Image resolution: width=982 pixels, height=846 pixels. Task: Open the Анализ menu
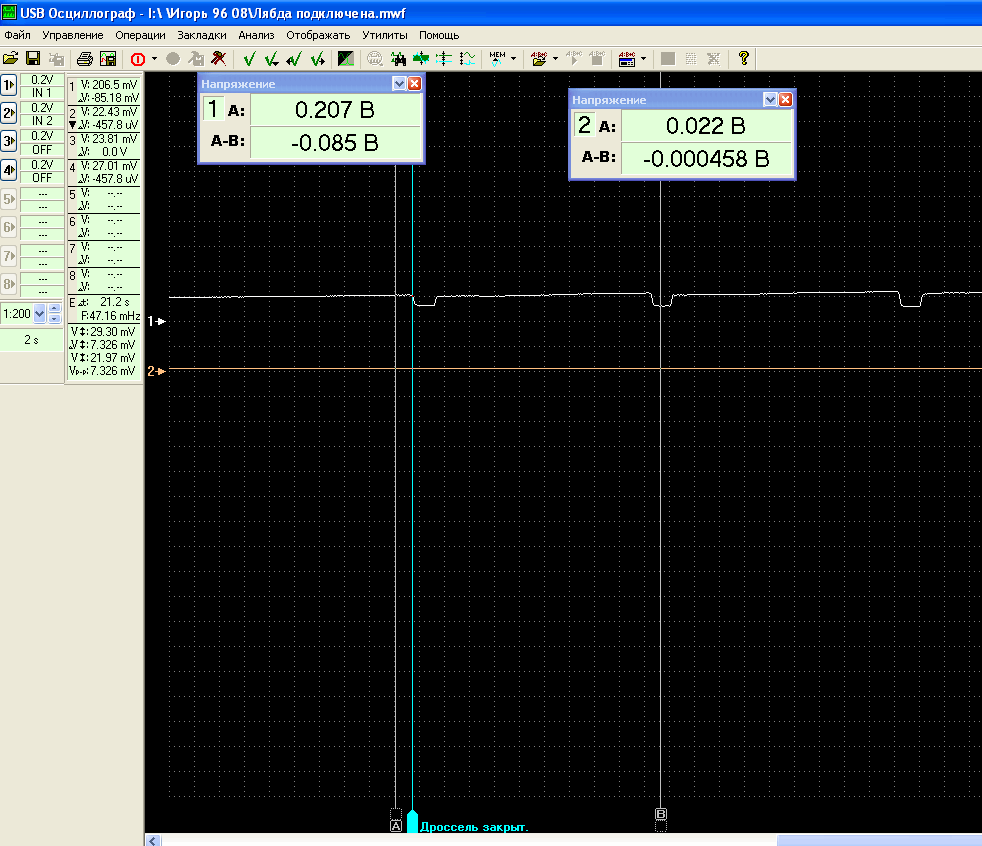pos(256,35)
